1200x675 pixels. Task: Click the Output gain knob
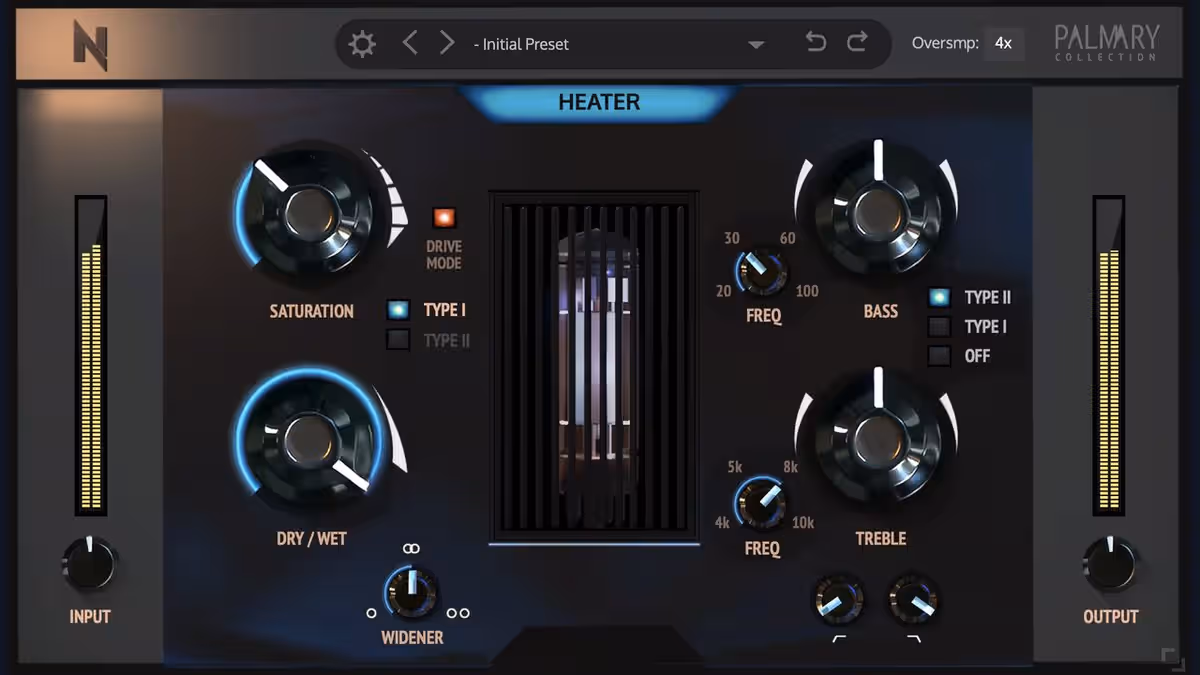click(1110, 565)
